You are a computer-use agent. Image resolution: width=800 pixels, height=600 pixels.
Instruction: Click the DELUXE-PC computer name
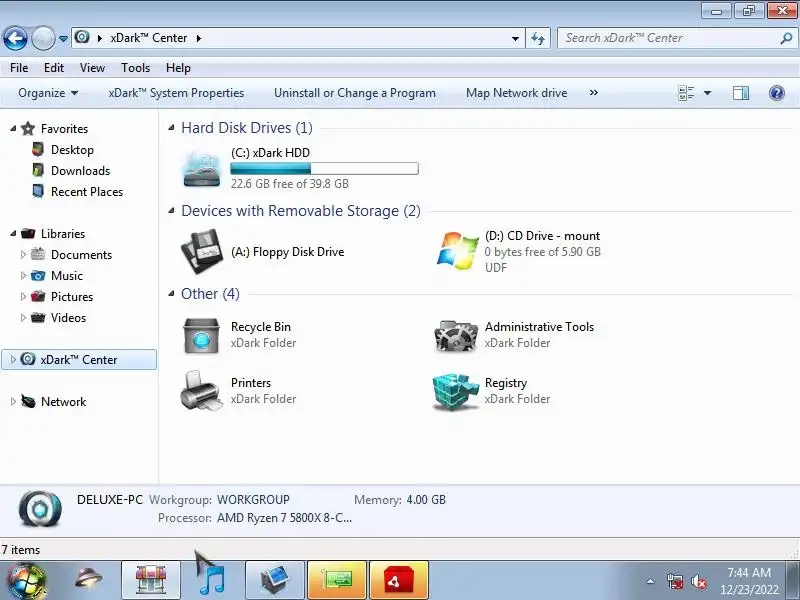tap(110, 499)
